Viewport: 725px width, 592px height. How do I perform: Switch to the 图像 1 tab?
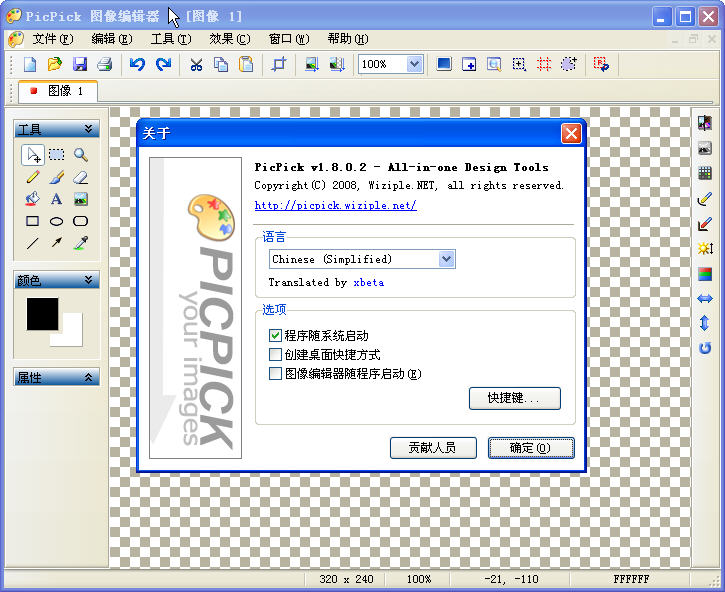pos(58,91)
